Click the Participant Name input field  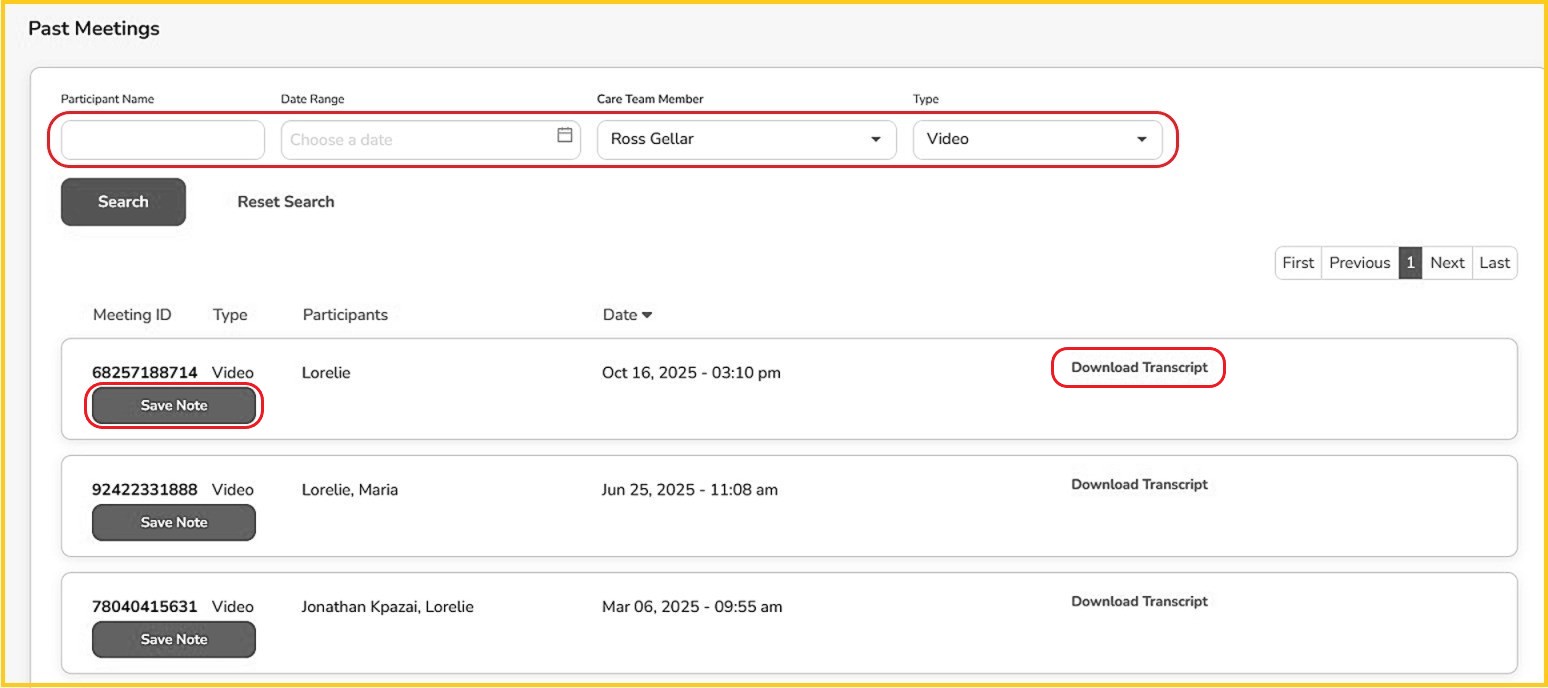163,140
